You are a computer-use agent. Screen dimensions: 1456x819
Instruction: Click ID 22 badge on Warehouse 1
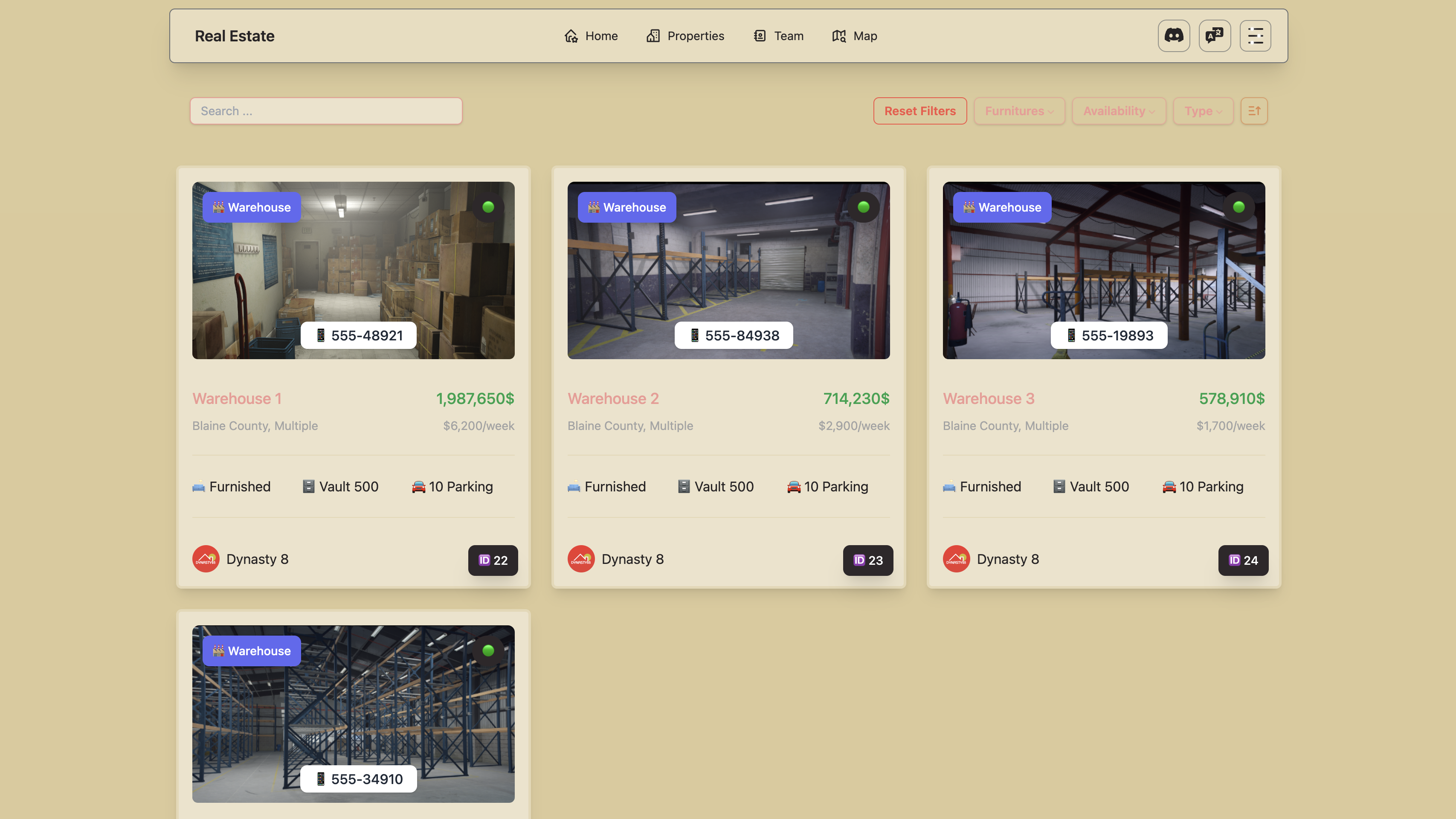493,560
